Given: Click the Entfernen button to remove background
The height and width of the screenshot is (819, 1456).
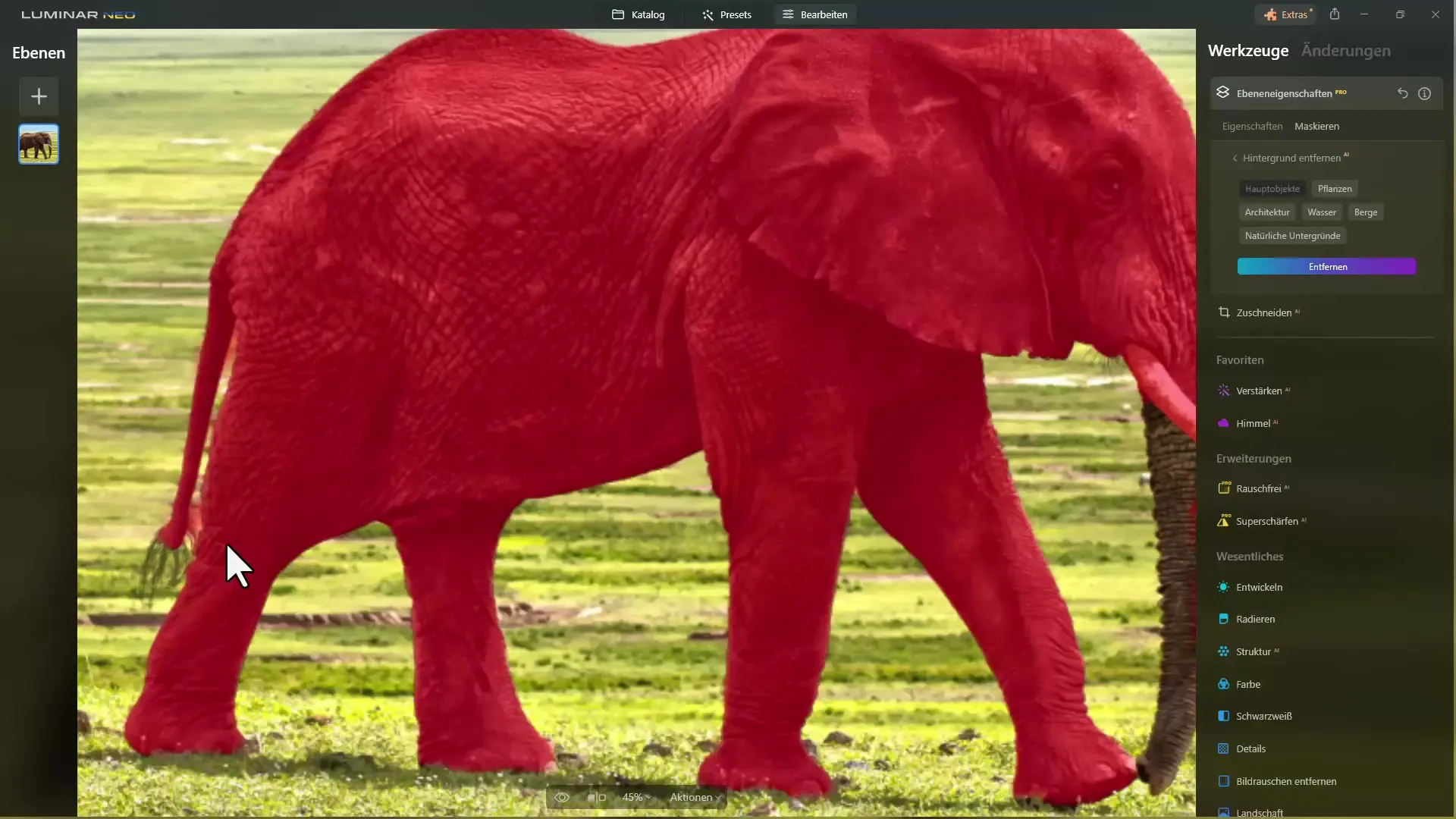Looking at the screenshot, I should [1328, 266].
